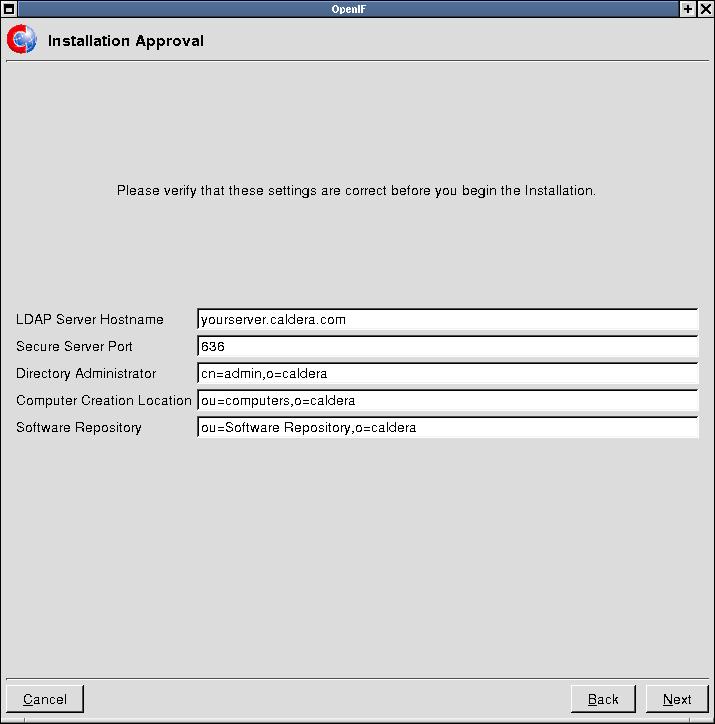The width and height of the screenshot is (715, 724).
Task: Click the Secure Server Port label
Action: click(x=74, y=347)
